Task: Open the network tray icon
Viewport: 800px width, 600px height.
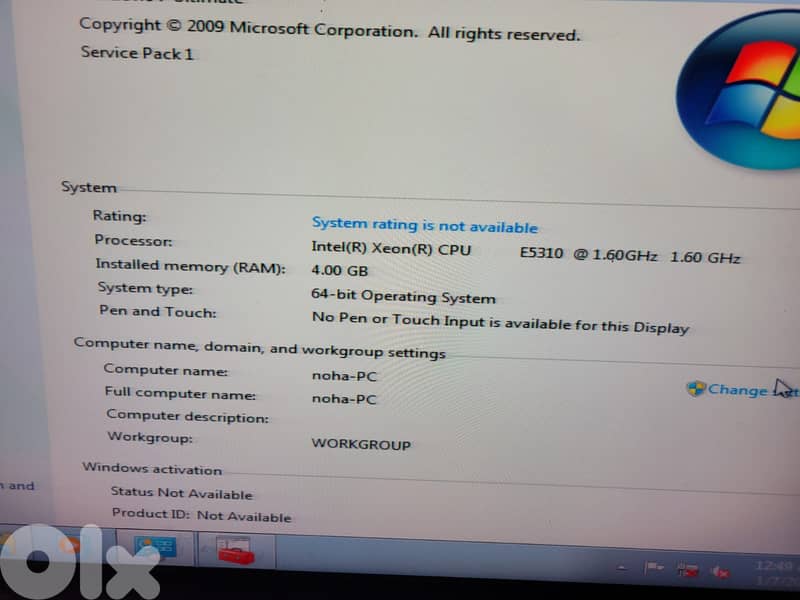Action: point(689,571)
